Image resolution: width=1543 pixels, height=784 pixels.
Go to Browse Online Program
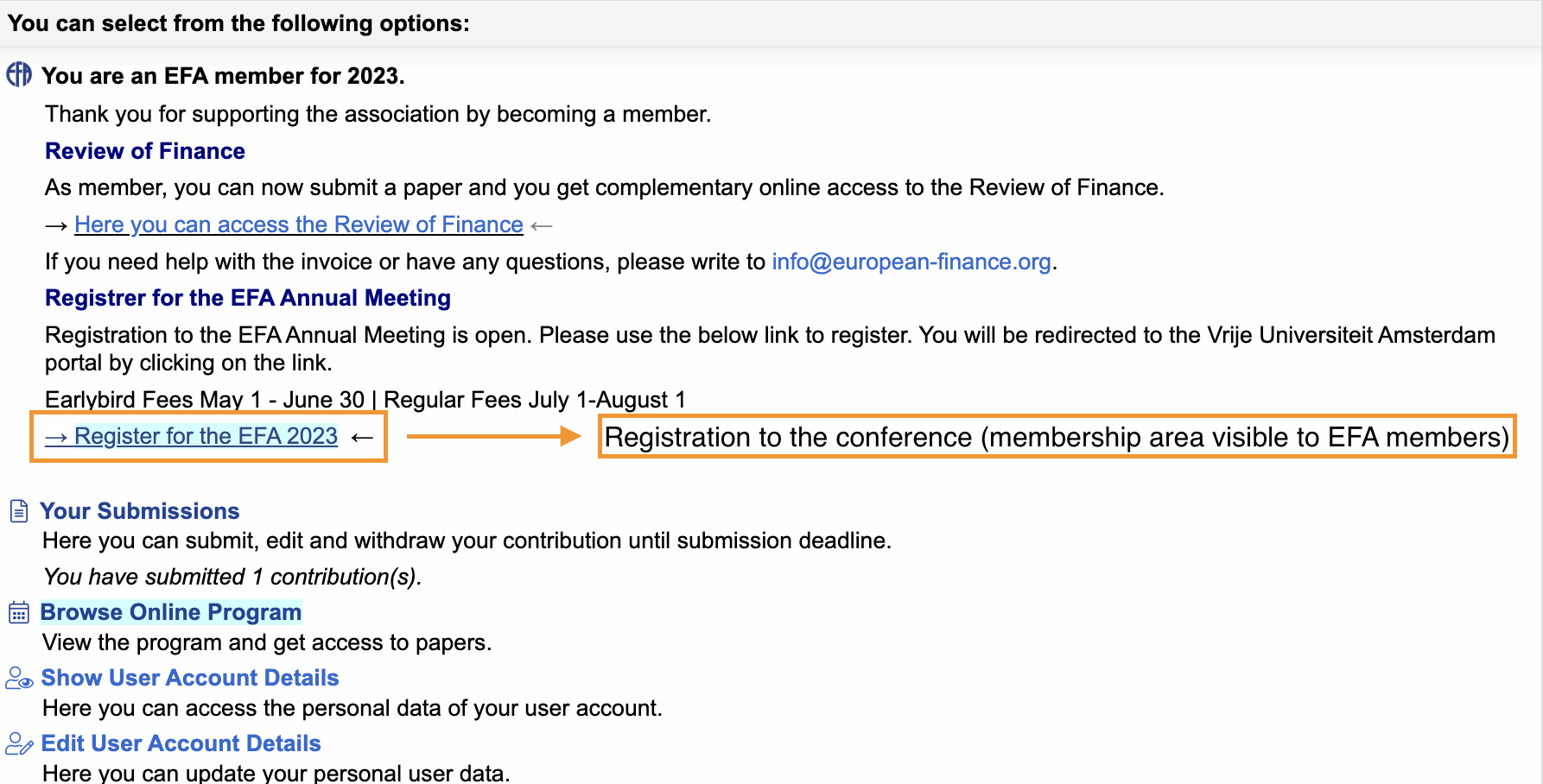[170, 612]
